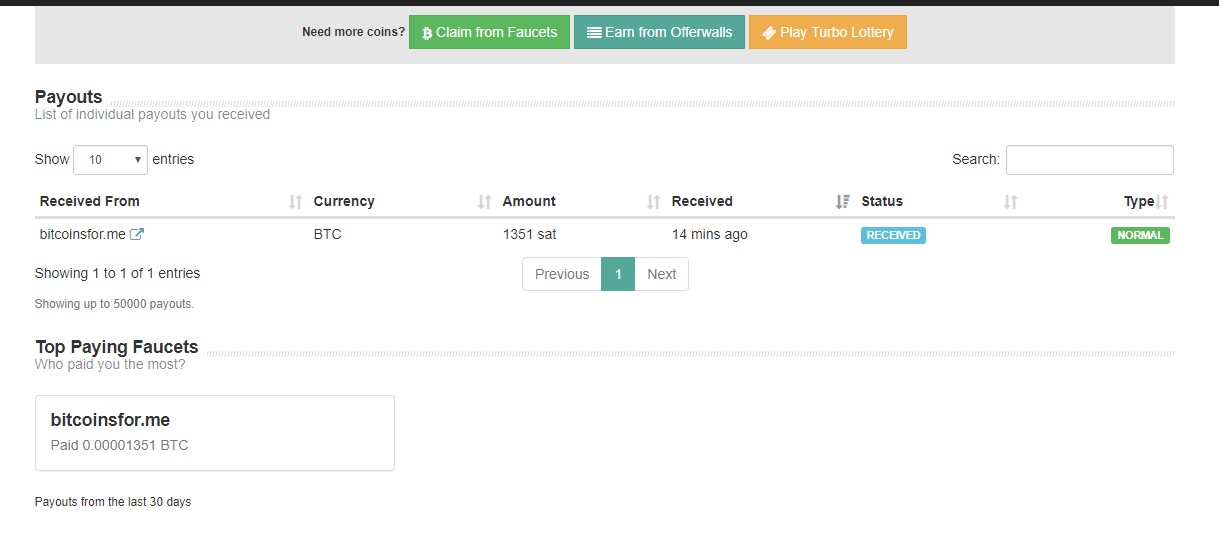Click the Claim from Faucets button
The image size is (1219, 542).
(489, 32)
